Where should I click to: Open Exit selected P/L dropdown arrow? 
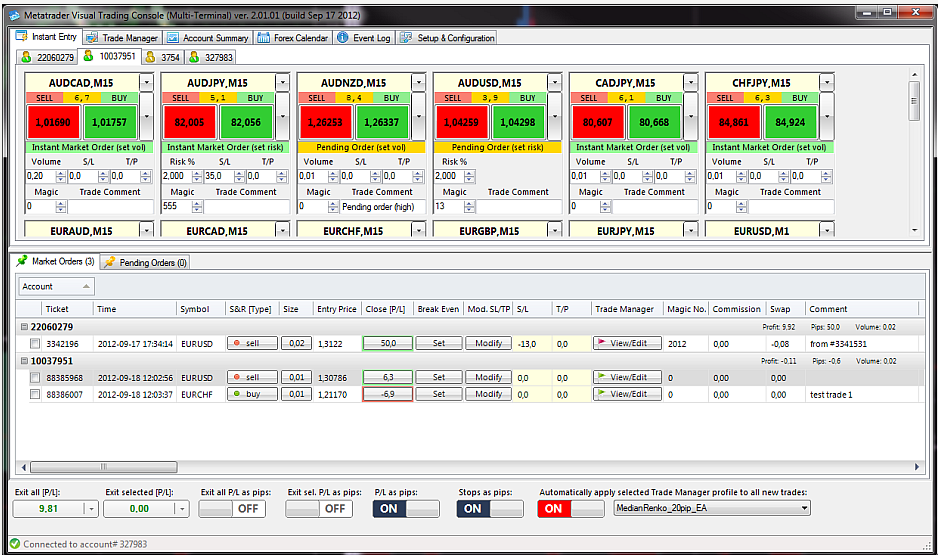click(x=182, y=509)
